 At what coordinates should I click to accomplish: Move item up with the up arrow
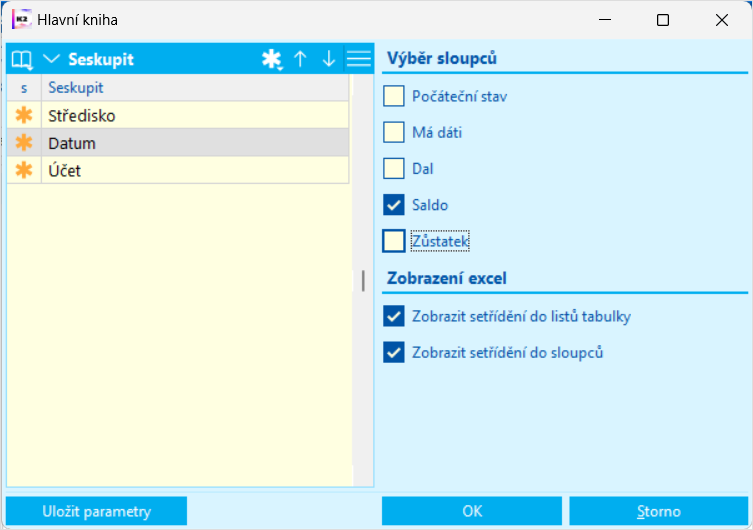pos(300,60)
